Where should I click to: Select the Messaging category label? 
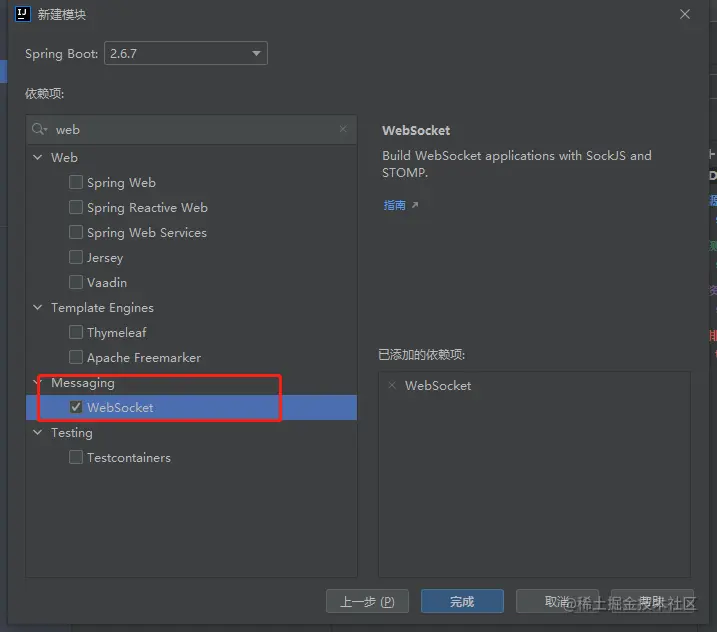(83, 383)
